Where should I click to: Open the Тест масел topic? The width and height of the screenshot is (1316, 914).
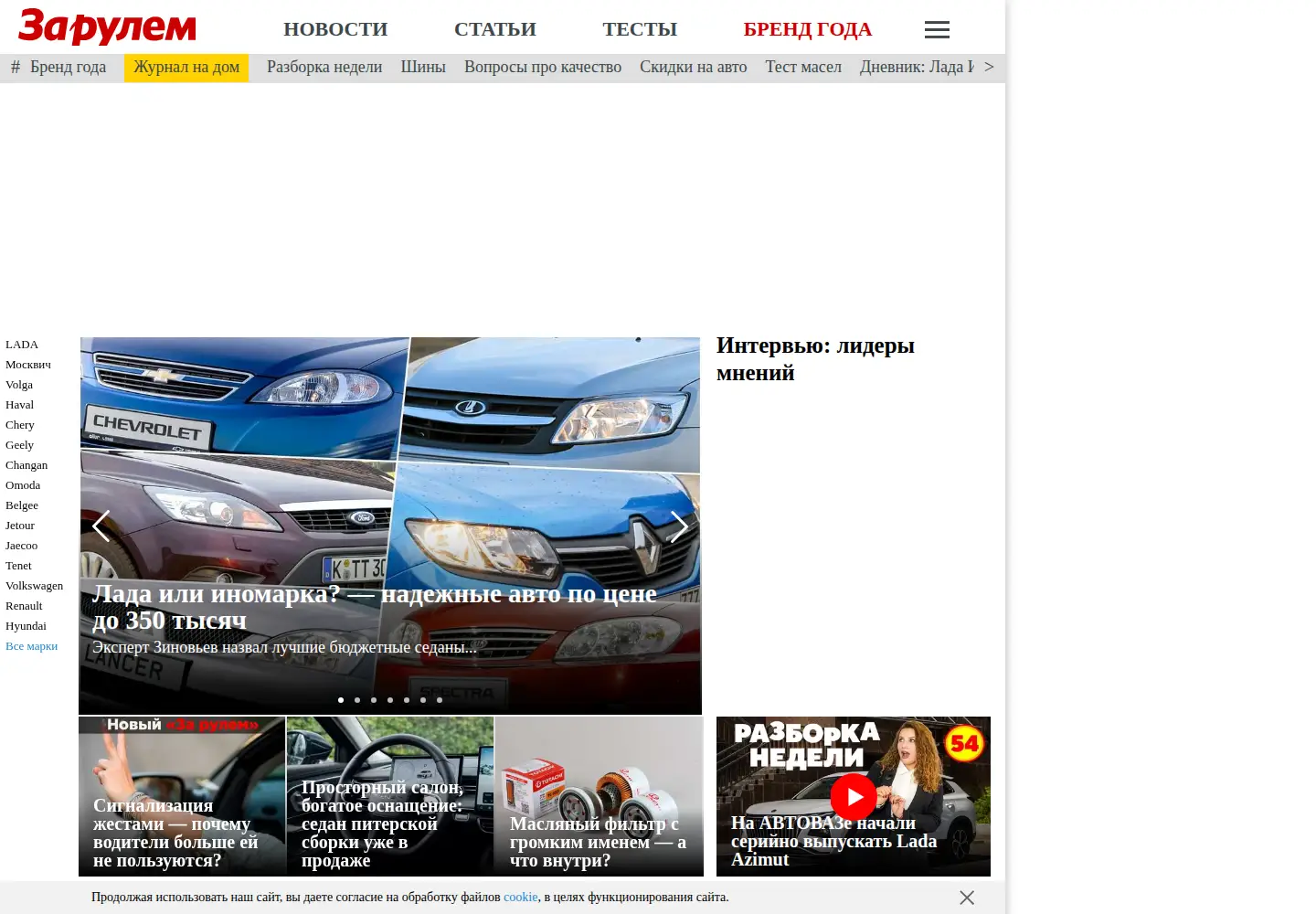(x=803, y=67)
